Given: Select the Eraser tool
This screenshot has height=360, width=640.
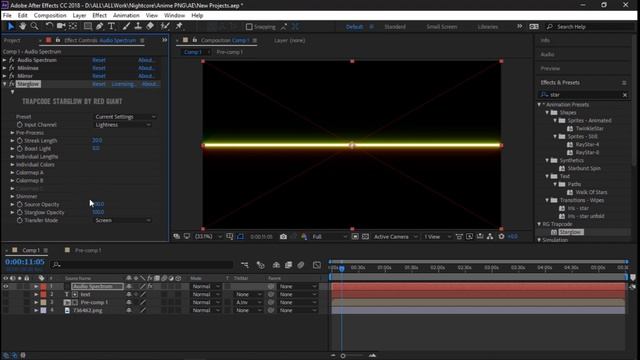Looking at the screenshot, I should click(x=150, y=27).
